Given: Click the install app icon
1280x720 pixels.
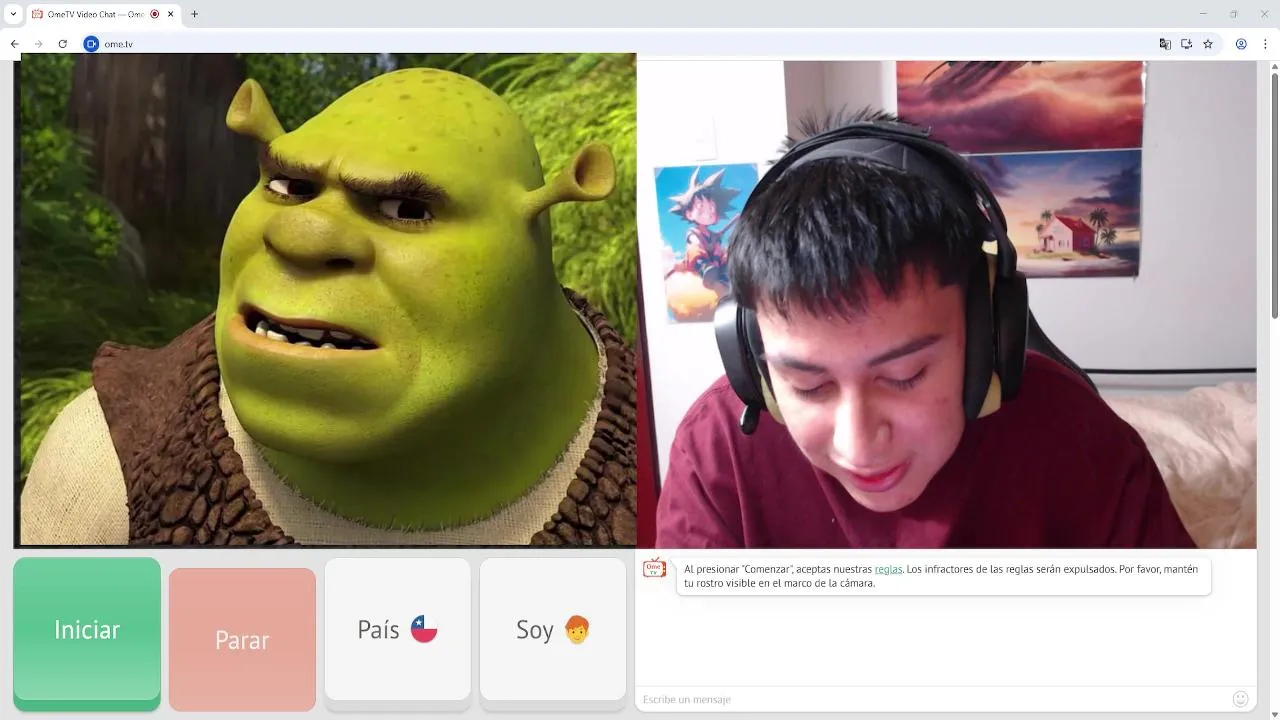Looking at the screenshot, I should coord(1186,44).
